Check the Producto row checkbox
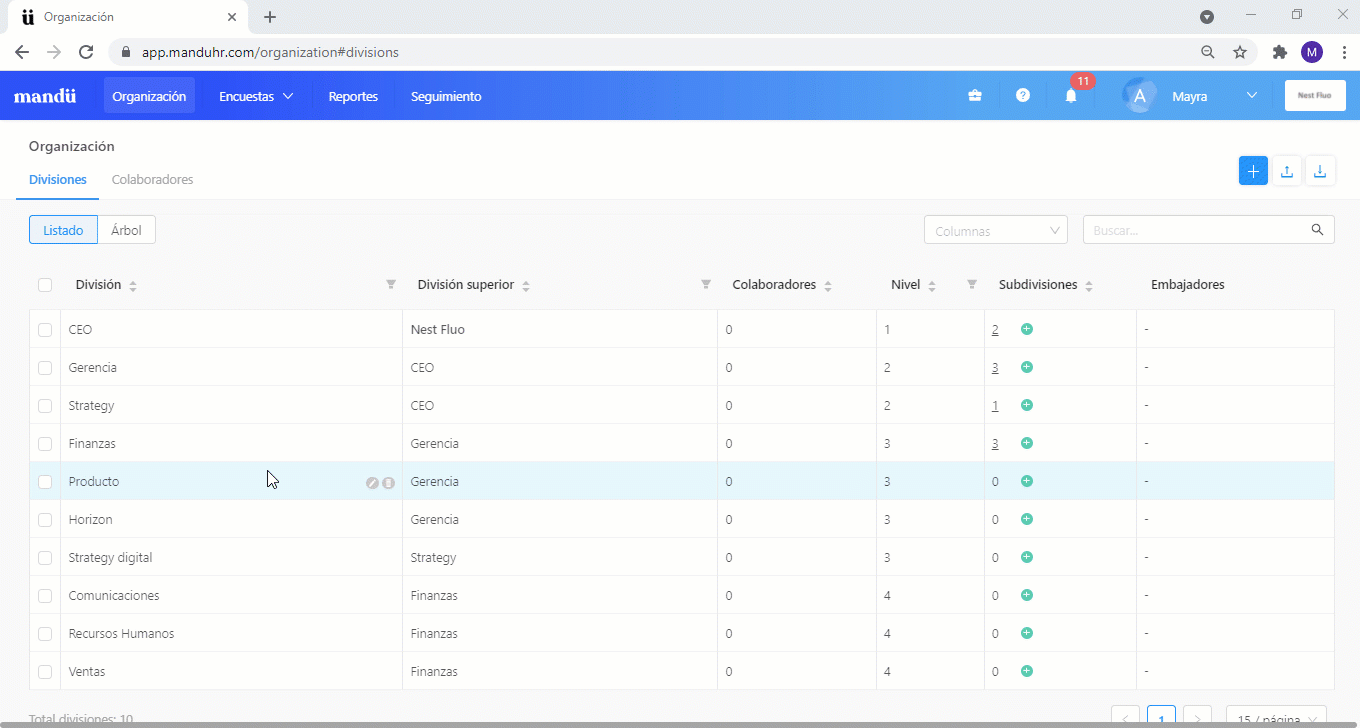 (45, 482)
